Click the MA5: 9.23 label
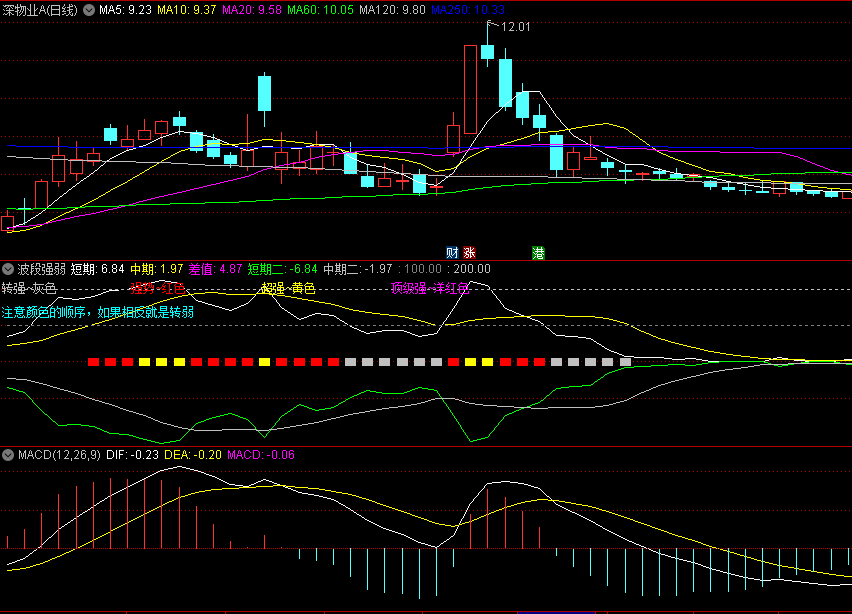Image resolution: width=852 pixels, height=614 pixels. pyautogui.click(x=125, y=10)
